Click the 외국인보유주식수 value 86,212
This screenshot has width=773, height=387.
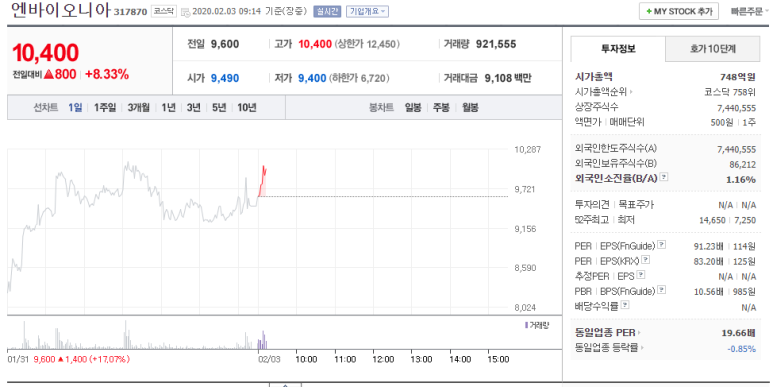[742, 165]
